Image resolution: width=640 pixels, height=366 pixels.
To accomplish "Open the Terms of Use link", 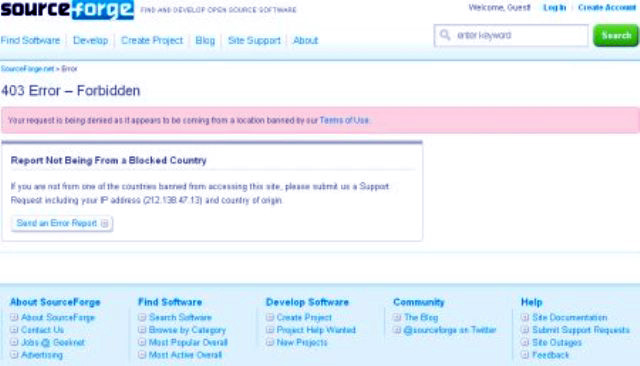I will [x=344, y=120].
